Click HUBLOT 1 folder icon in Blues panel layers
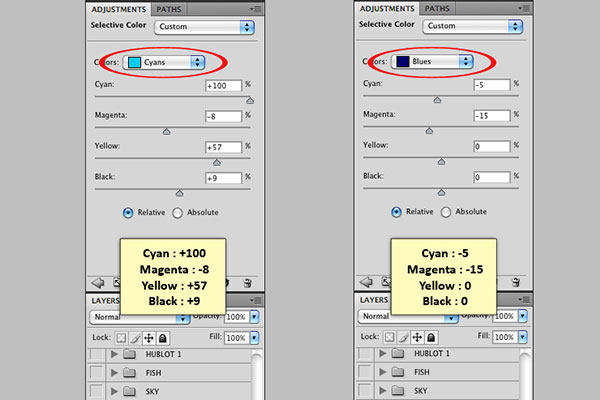Viewport: 600px width, 400px height. [398, 353]
